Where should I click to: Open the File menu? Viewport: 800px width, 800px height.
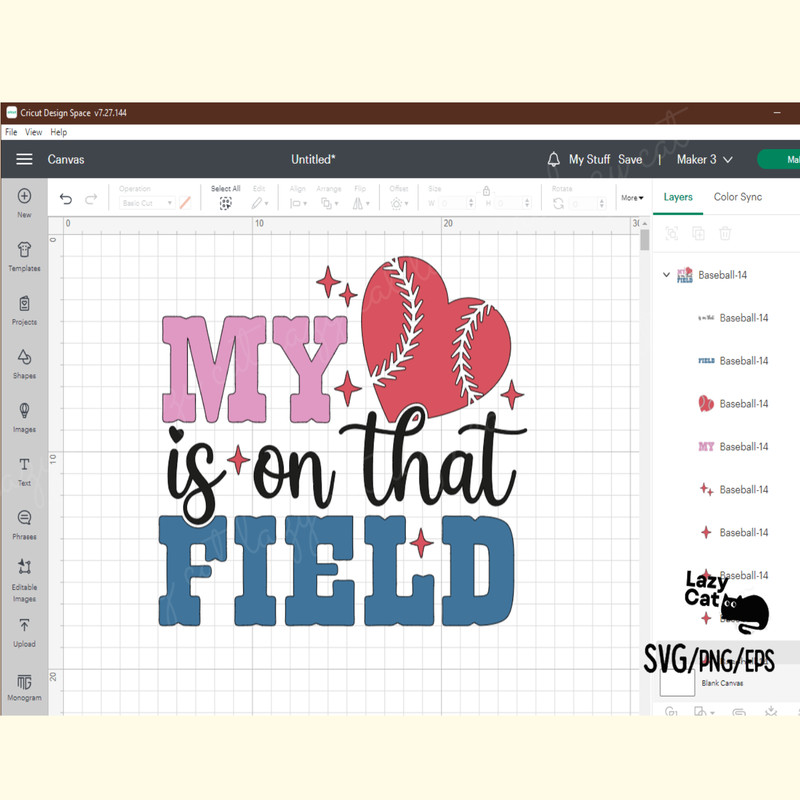(x=10, y=131)
